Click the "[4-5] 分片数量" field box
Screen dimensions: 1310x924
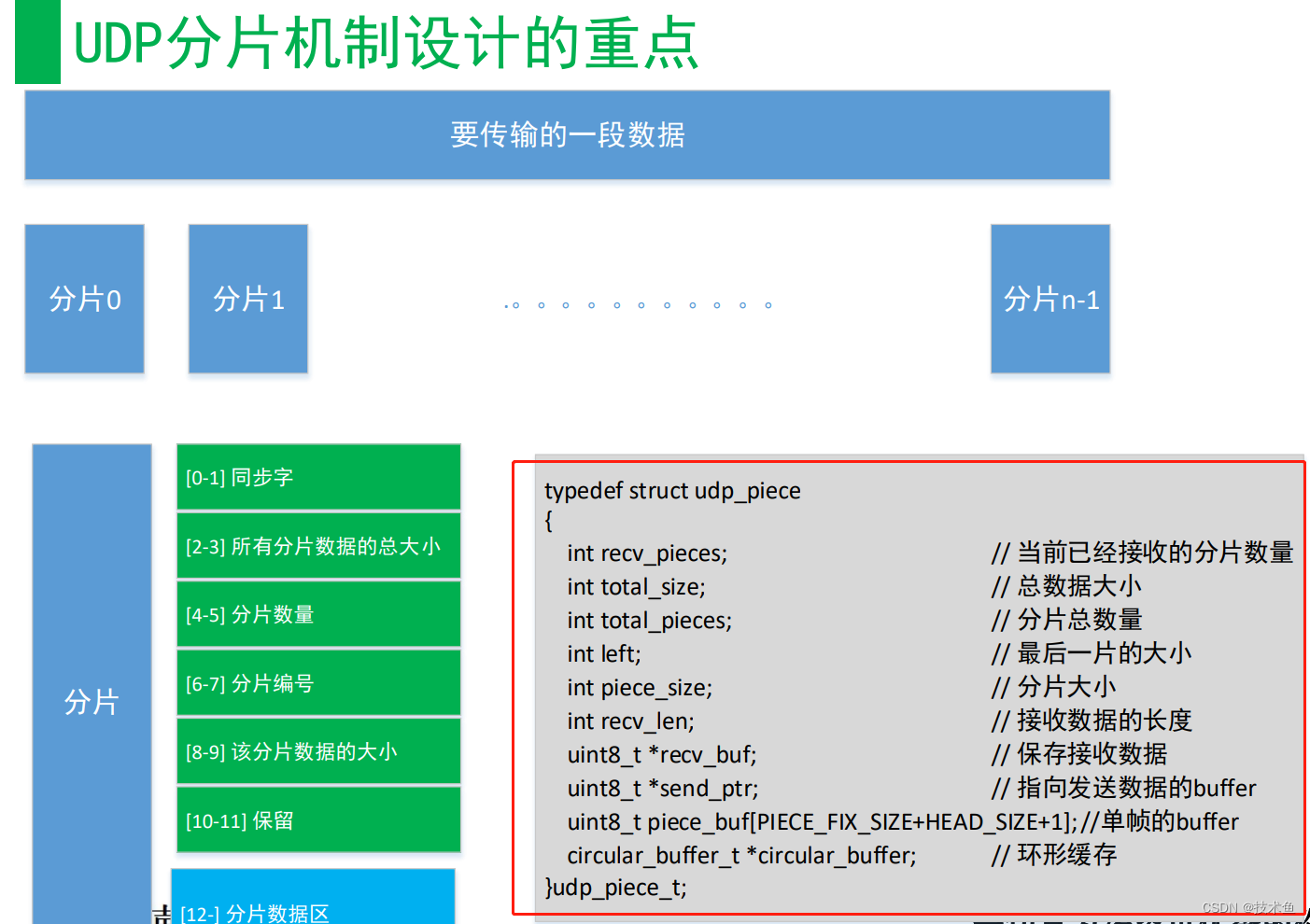[x=318, y=614]
